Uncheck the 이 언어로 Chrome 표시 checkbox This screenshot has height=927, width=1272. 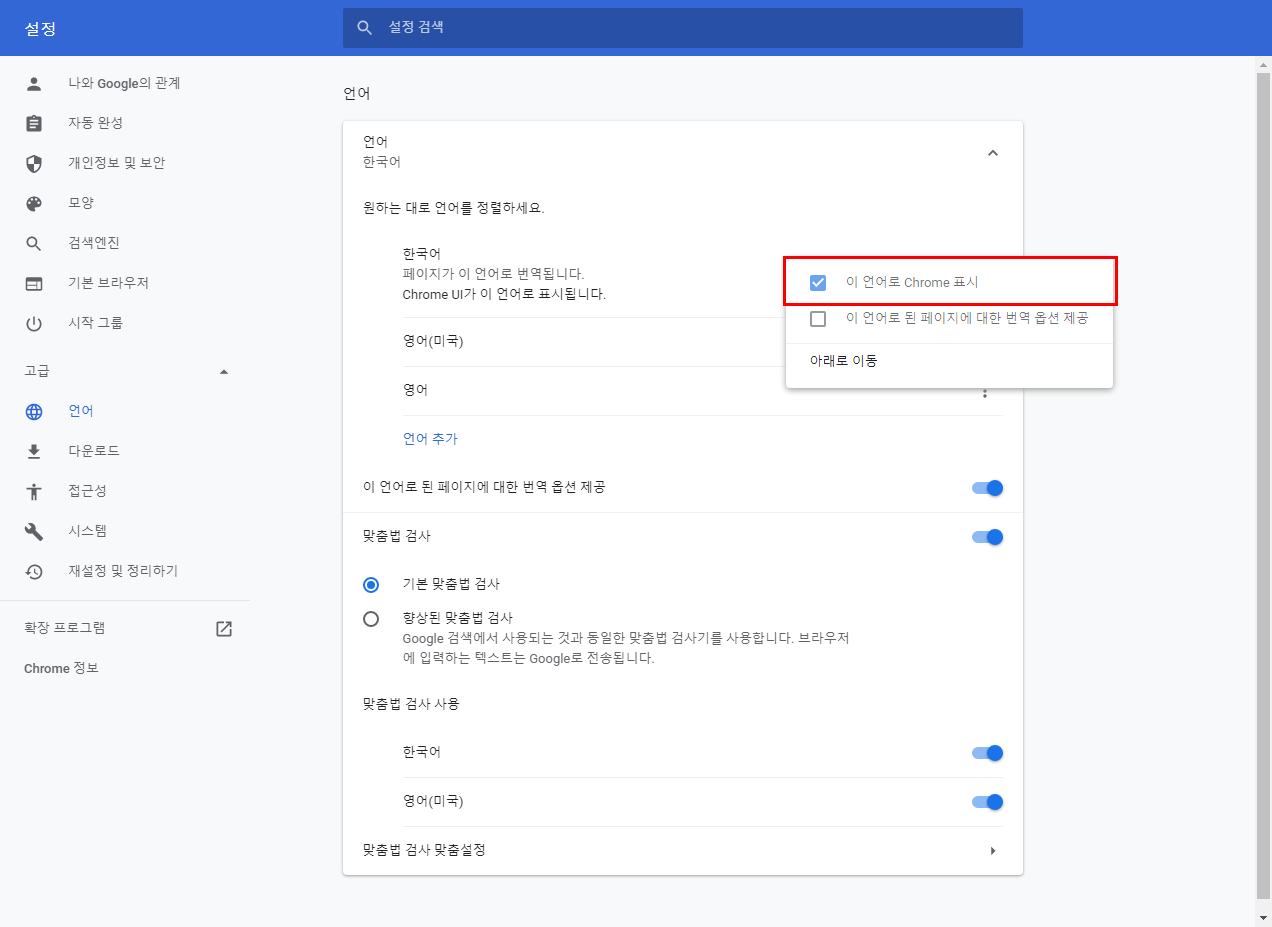point(818,283)
